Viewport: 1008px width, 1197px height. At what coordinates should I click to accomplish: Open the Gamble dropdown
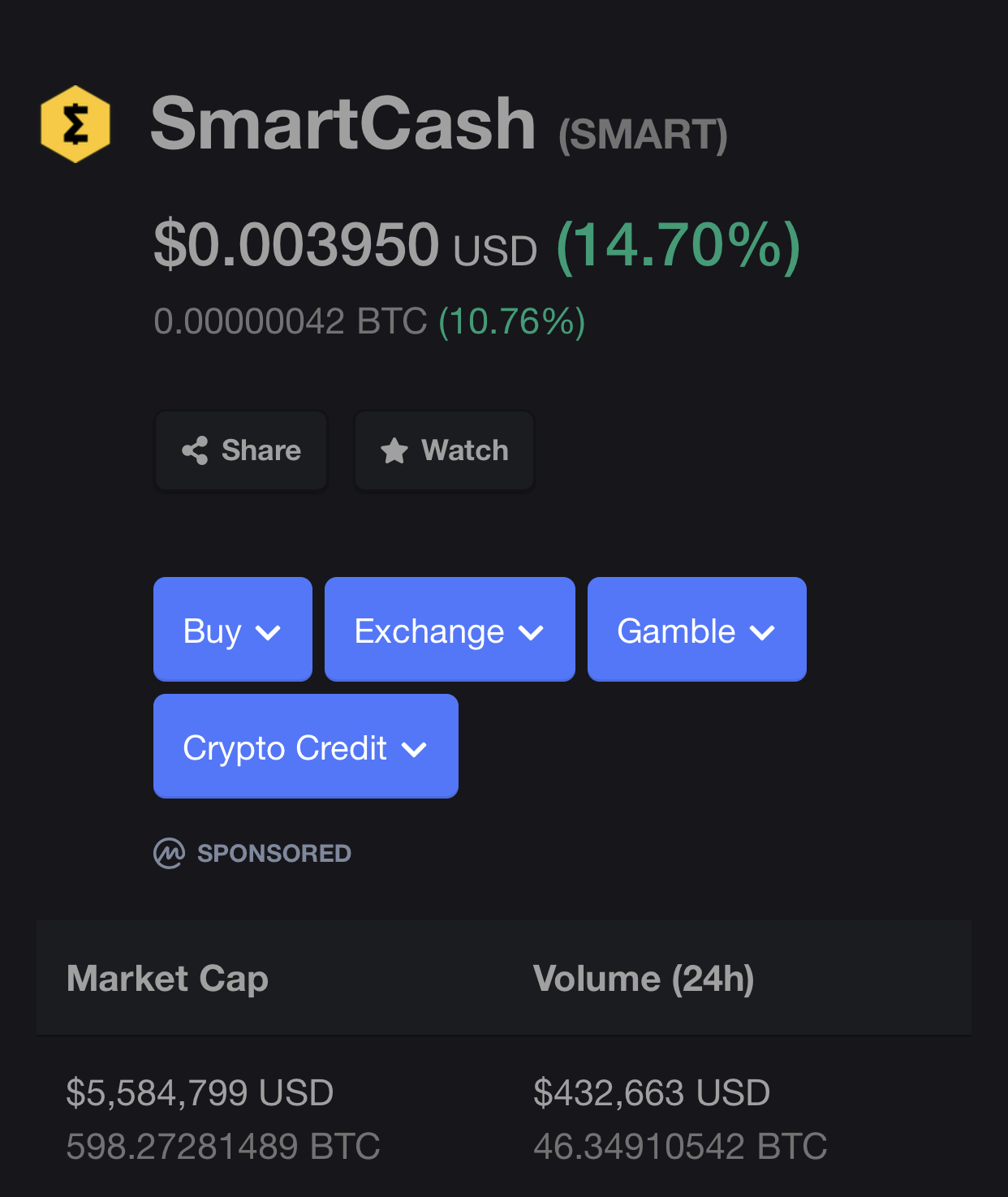coord(697,630)
